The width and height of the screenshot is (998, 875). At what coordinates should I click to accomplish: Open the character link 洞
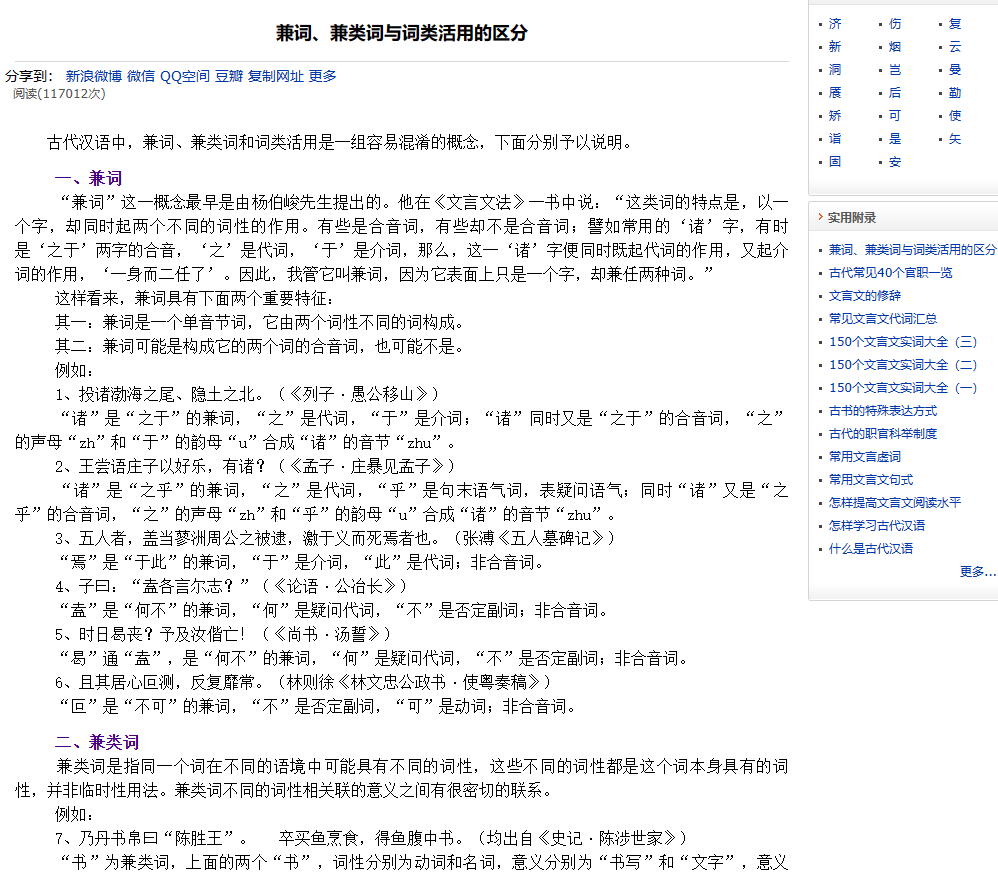tap(835, 70)
